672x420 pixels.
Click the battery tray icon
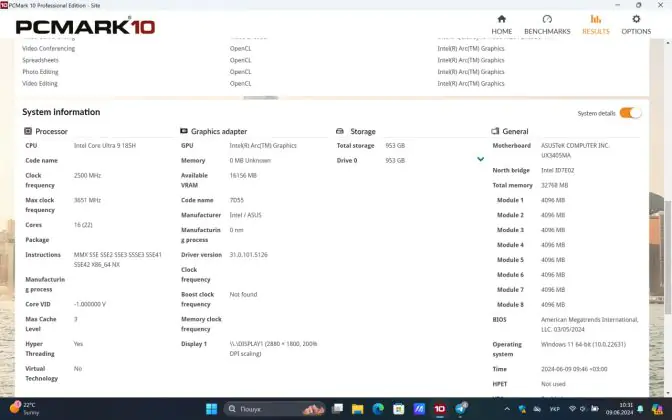[x=595, y=409]
